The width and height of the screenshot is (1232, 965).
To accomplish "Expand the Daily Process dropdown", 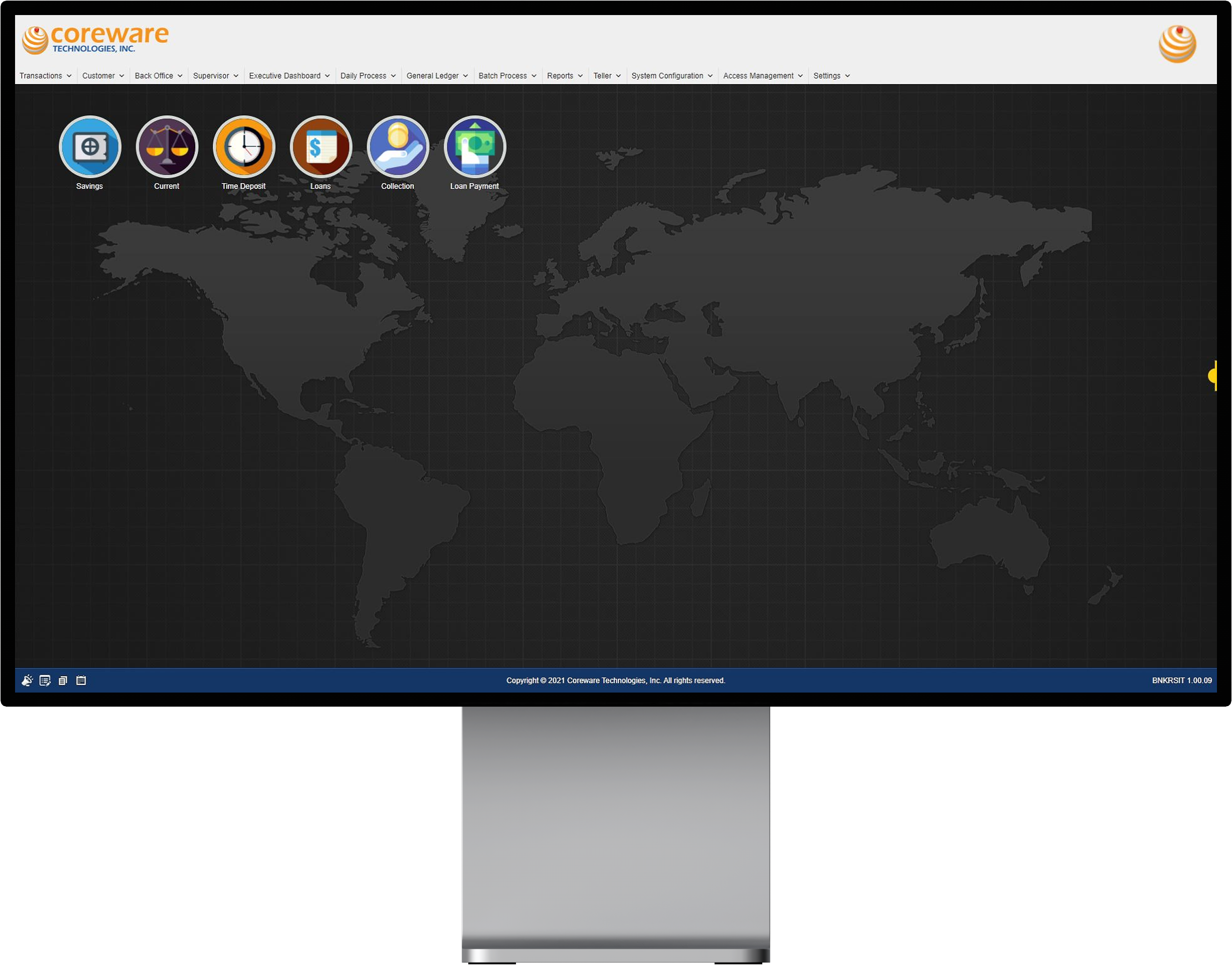I will point(368,76).
